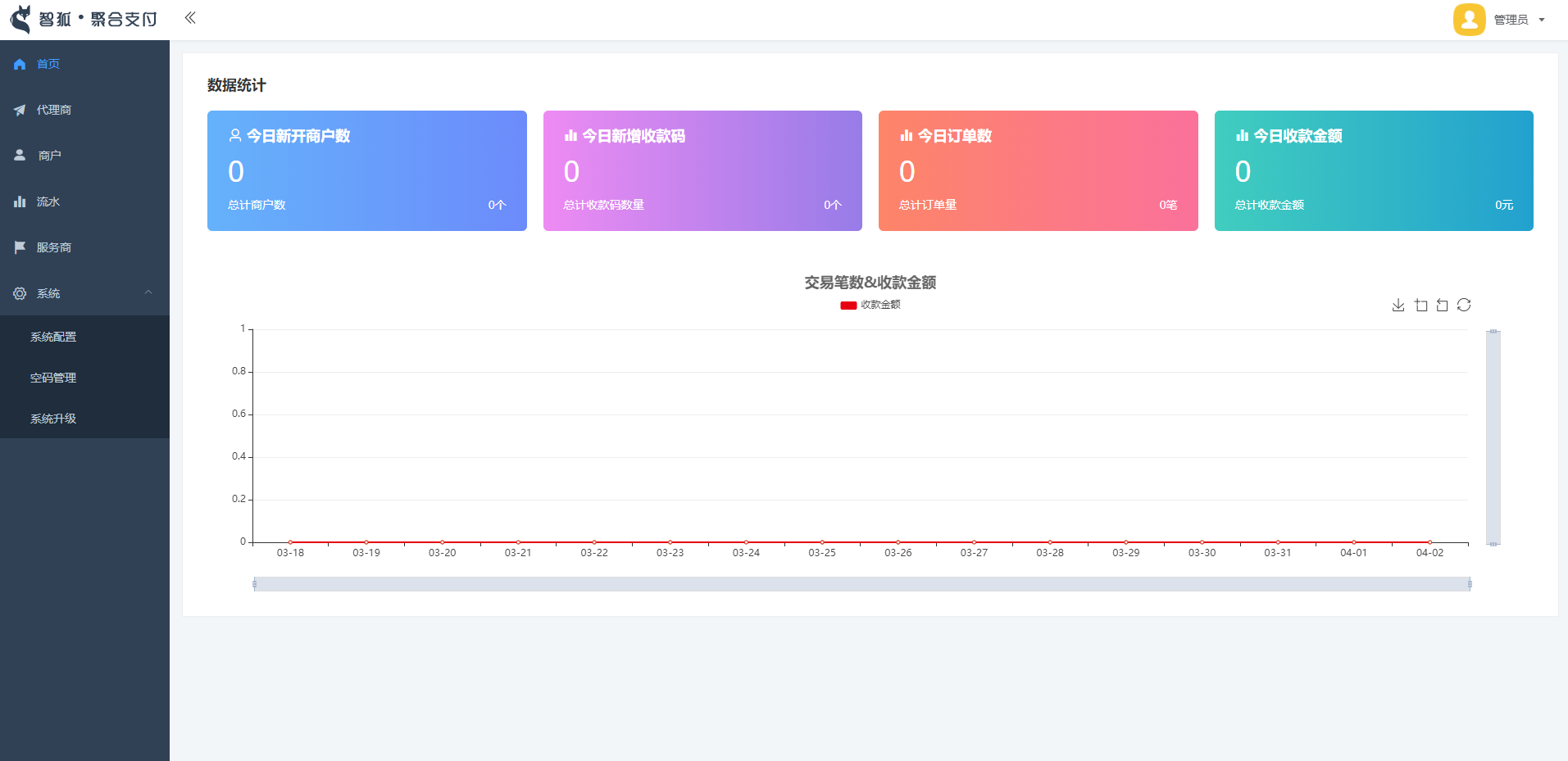The image size is (1568, 761).
Task: Click the 今日订单数 statistics card
Action: click(1038, 170)
